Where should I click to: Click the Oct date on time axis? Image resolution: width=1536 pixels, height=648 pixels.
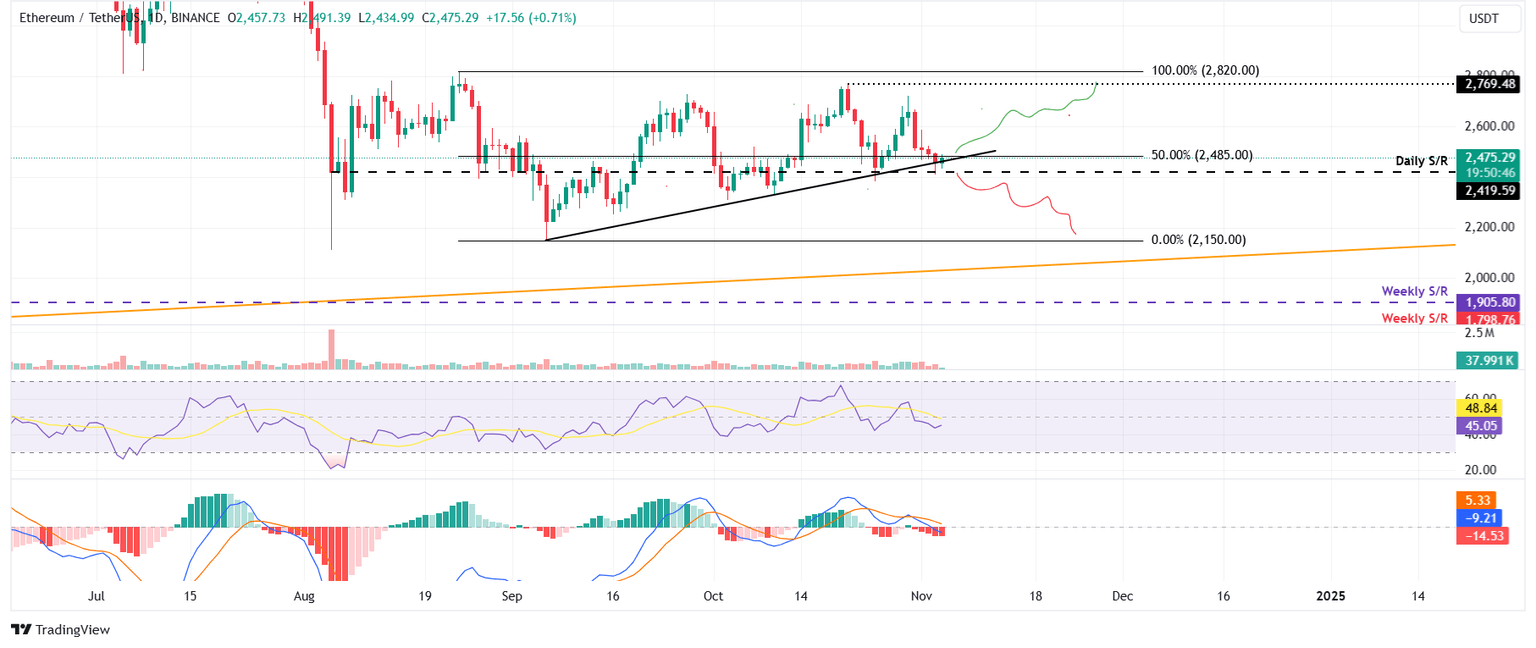(713, 595)
